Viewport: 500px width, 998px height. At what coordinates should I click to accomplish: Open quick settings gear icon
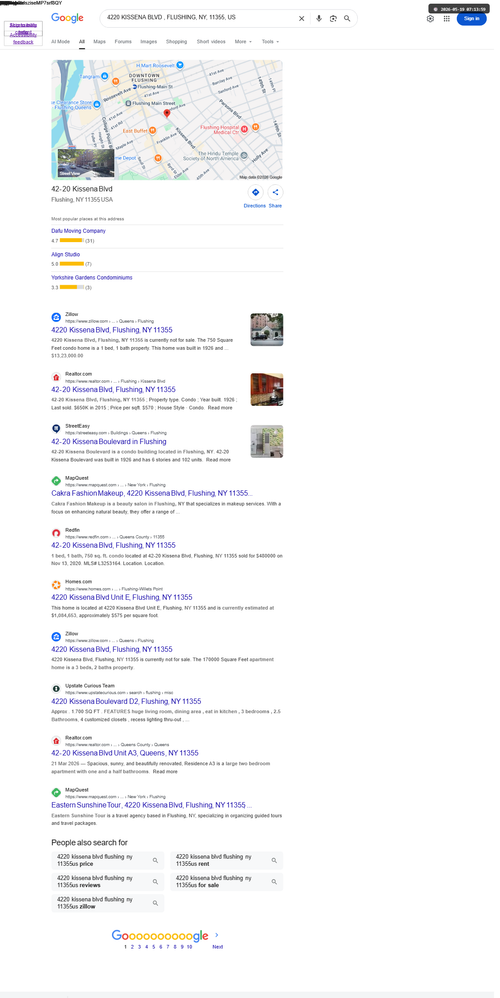(x=430, y=18)
